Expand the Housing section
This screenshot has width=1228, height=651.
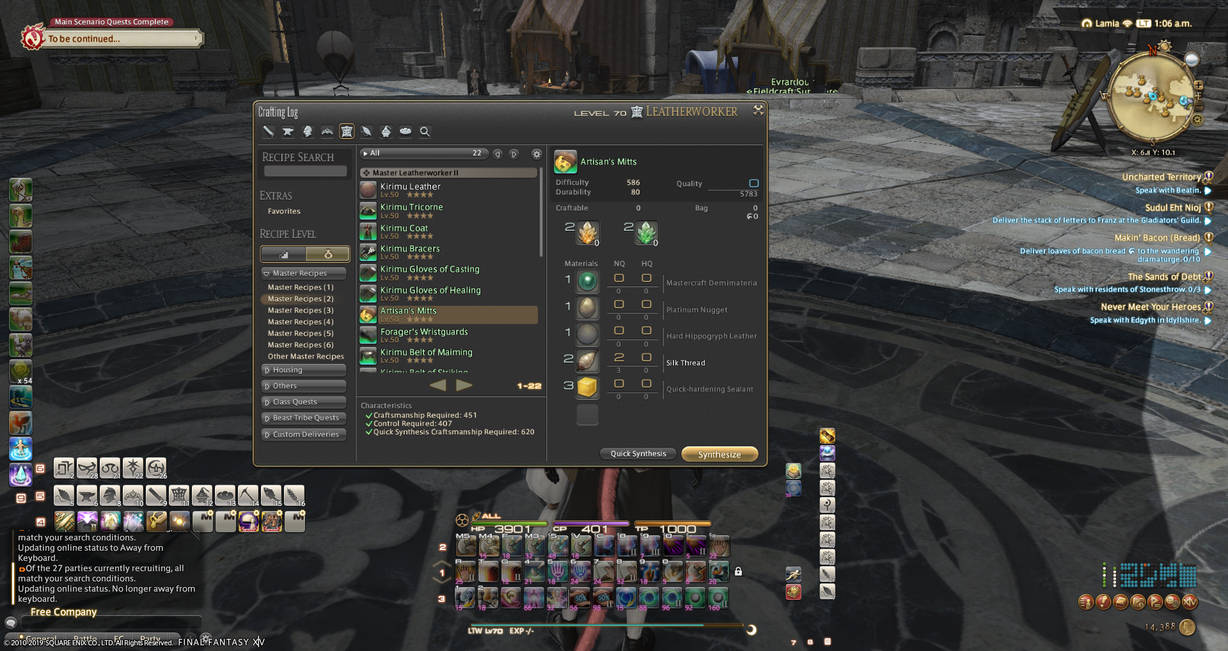pos(303,370)
